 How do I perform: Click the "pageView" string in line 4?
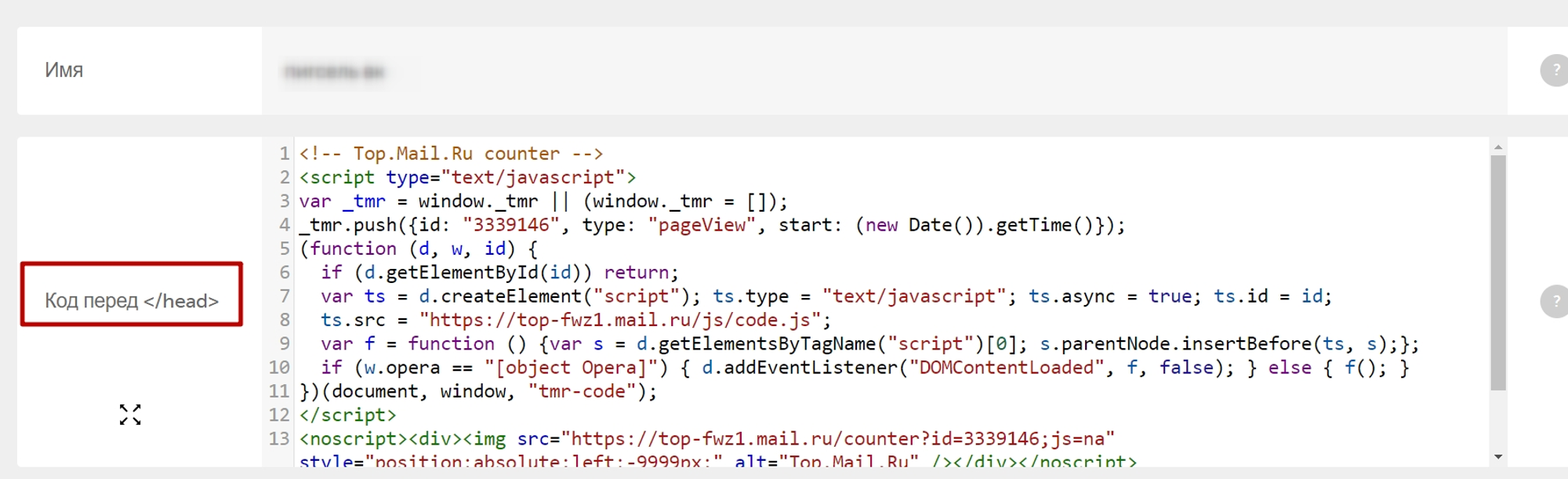(702, 226)
